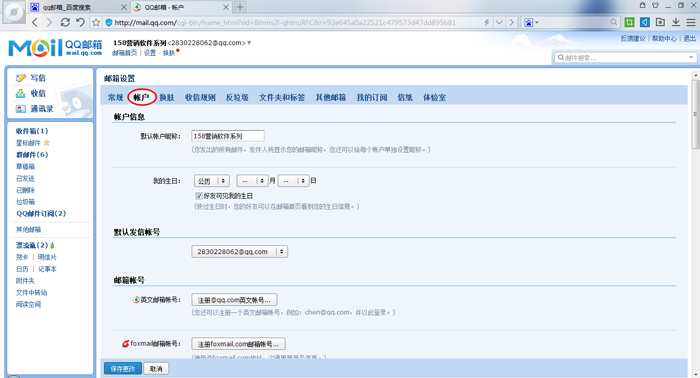The width and height of the screenshot is (700, 378).
Task: Go forward using browser forward arrow
Action: click(x=49, y=22)
